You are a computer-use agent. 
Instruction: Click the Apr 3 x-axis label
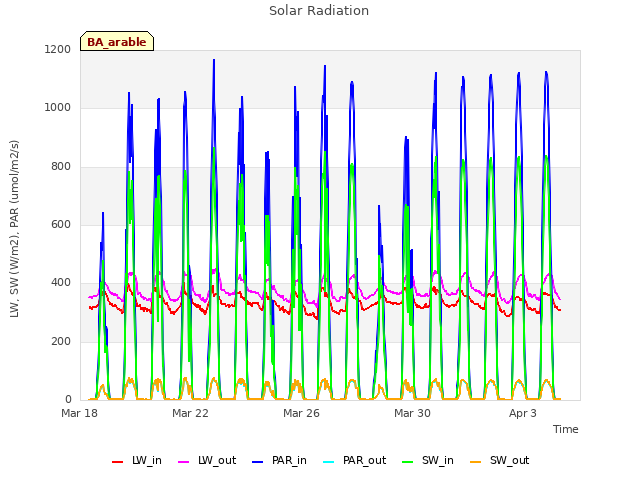click(x=523, y=413)
